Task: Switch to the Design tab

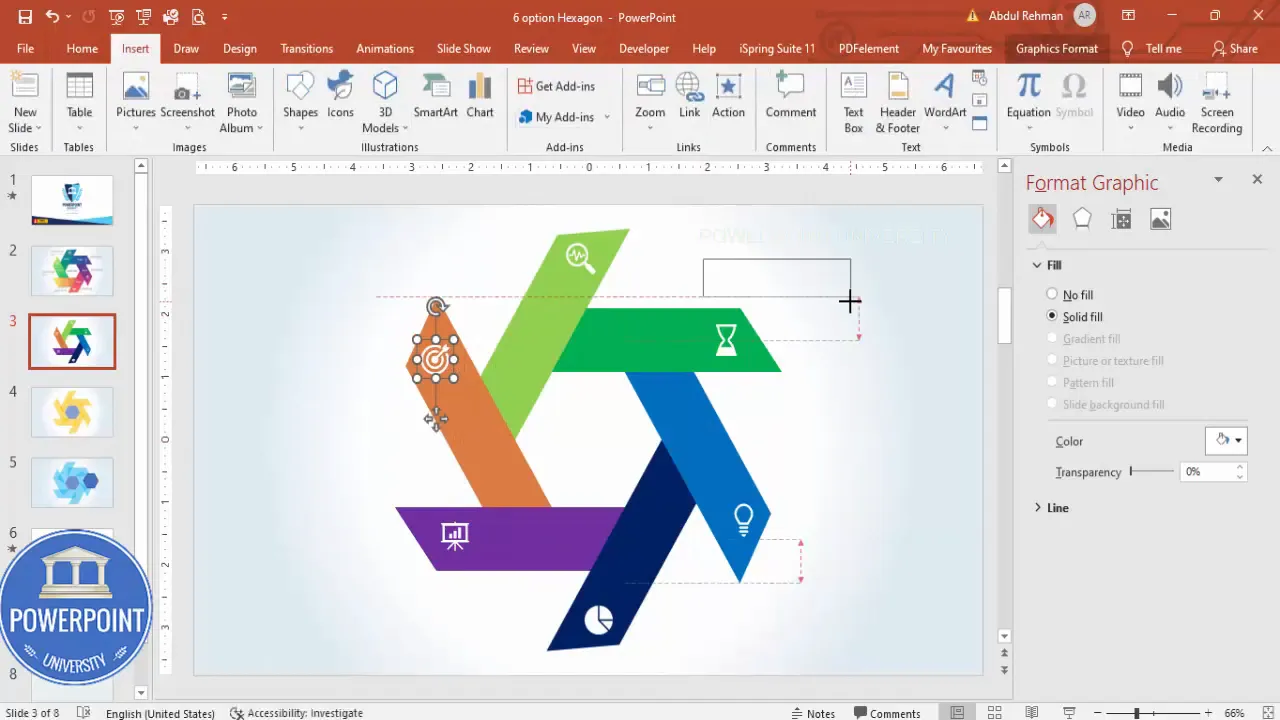Action: [239, 48]
